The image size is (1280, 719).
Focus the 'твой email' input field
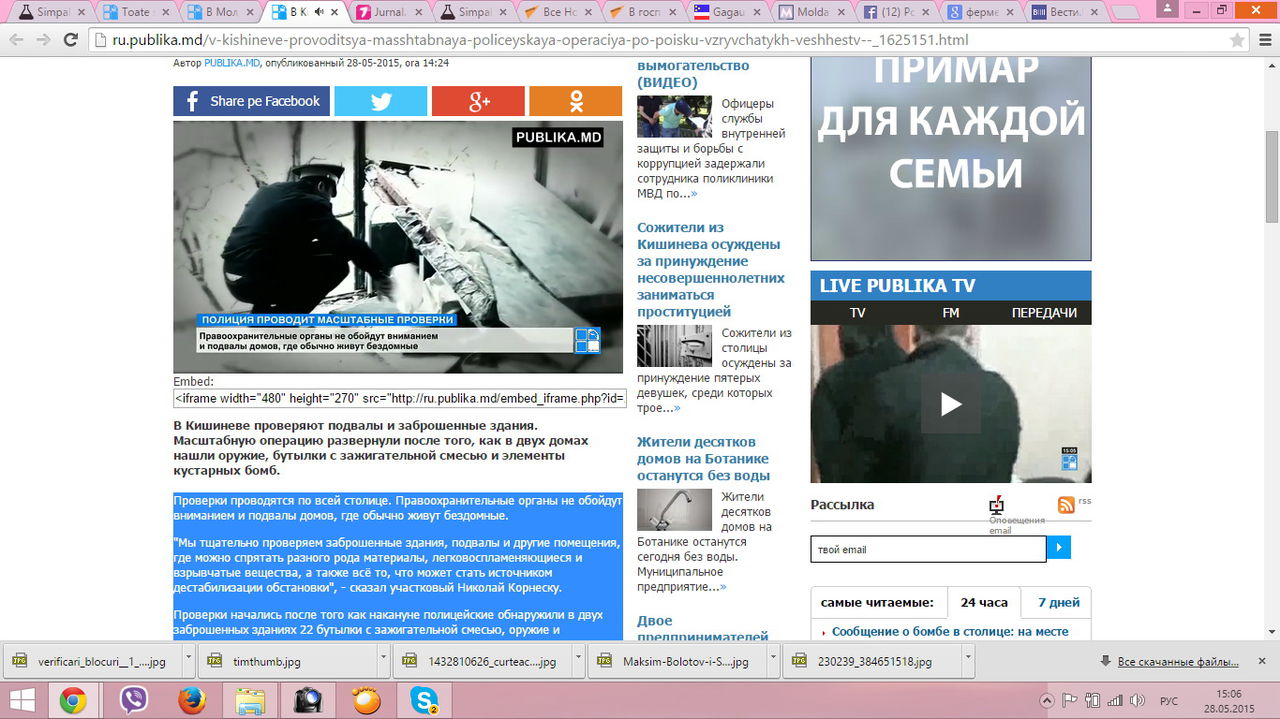tap(928, 549)
